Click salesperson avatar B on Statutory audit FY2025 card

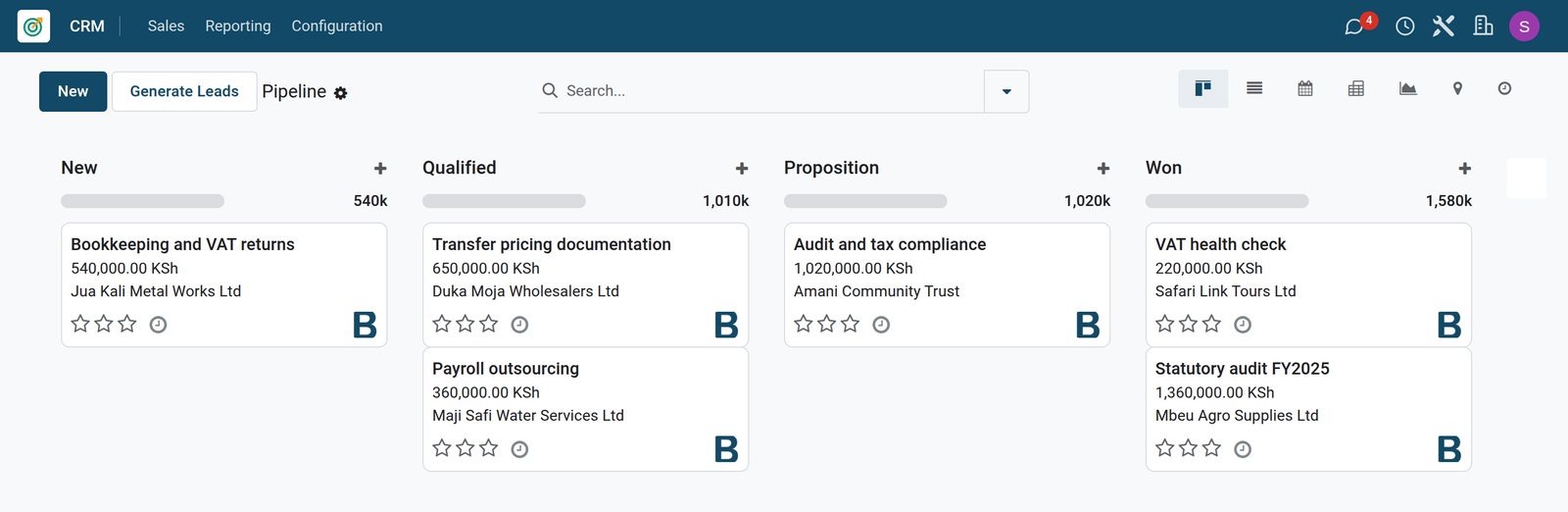(x=1449, y=449)
